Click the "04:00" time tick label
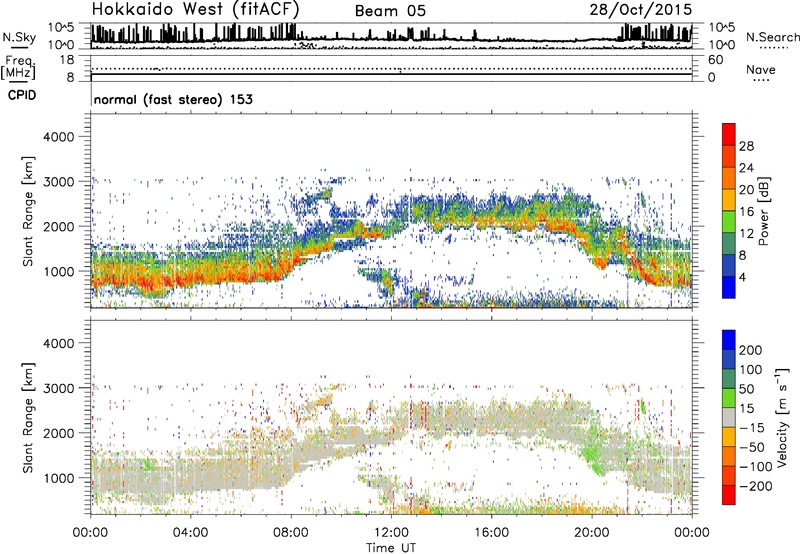The width and height of the screenshot is (800, 554). 190,533
